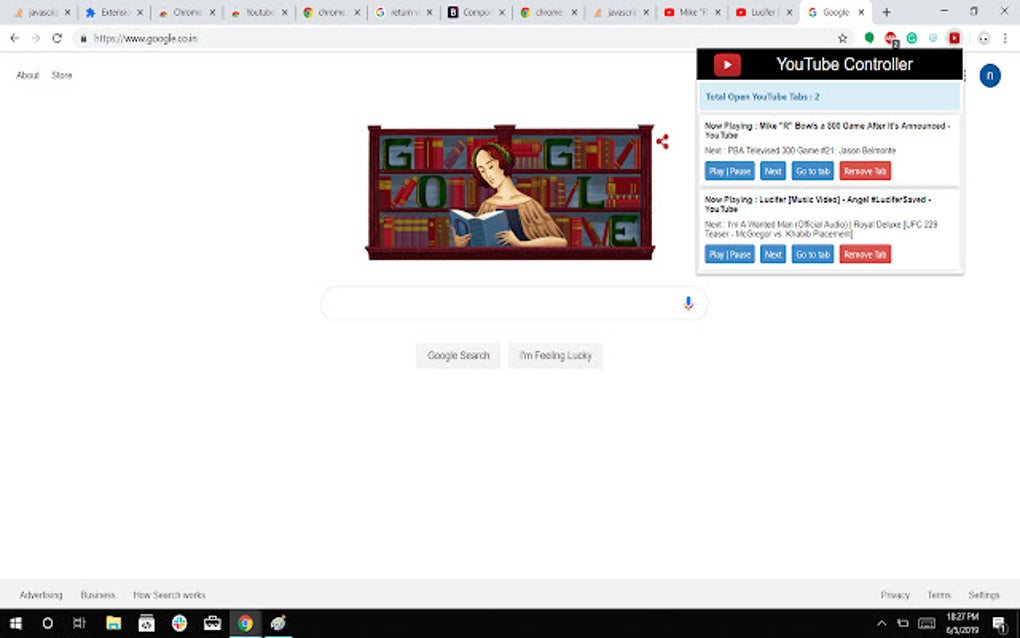Share the Google doodle via share icon
This screenshot has height=638, width=1020.
click(662, 141)
